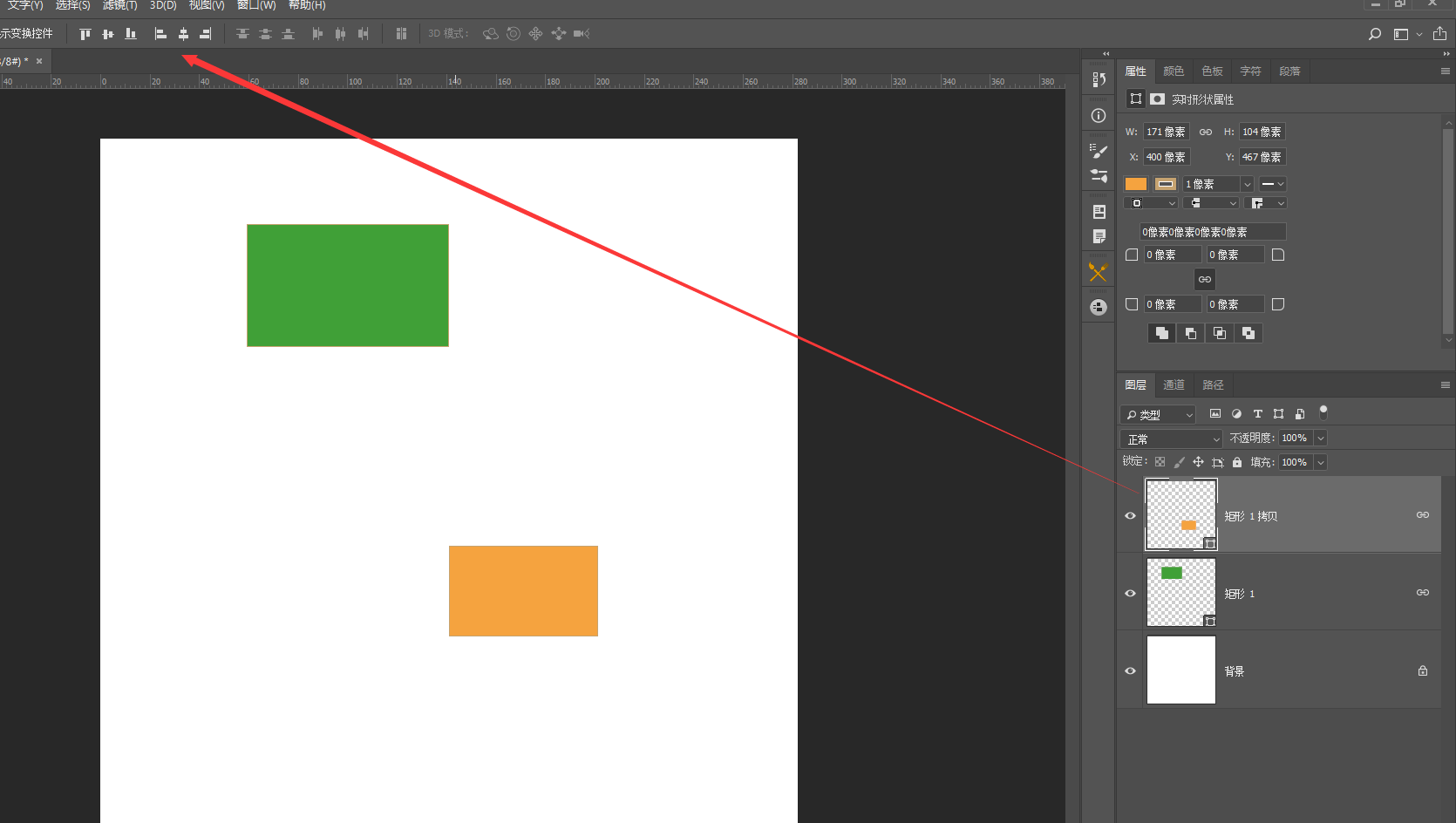Click the auto-align layers icon
Image resolution: width=1456 pixels, height=823 pixels.
click(401, 34)
